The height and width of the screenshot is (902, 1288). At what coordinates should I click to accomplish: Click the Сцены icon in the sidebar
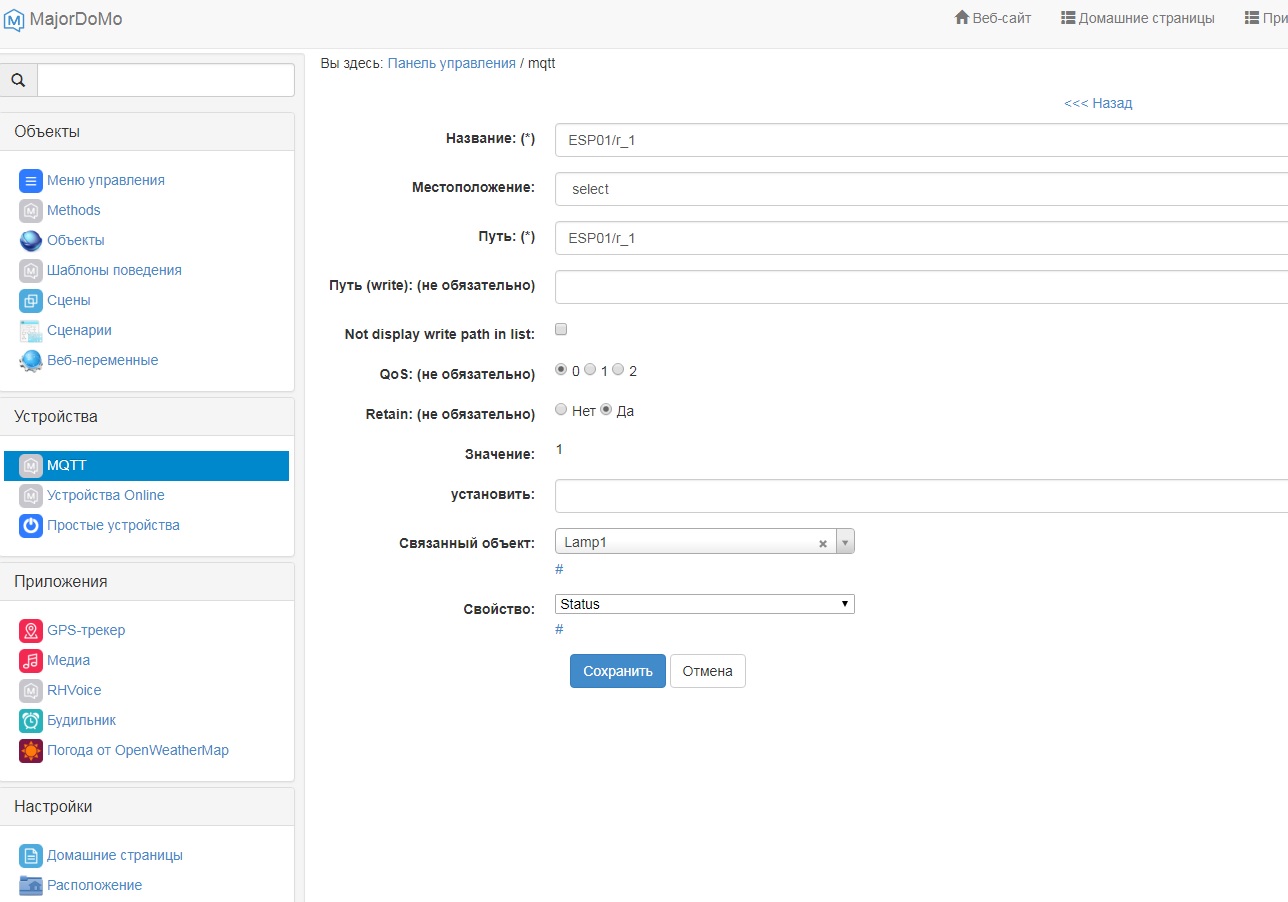31,301
